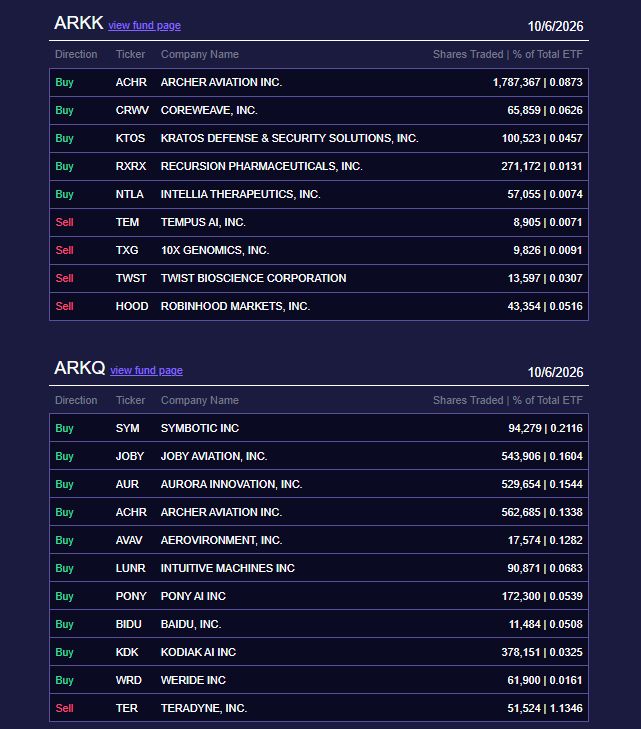Select TWIST BIOSCIENCE CORPORATION name
641x729 pixels.
click(x=253, y=278)
